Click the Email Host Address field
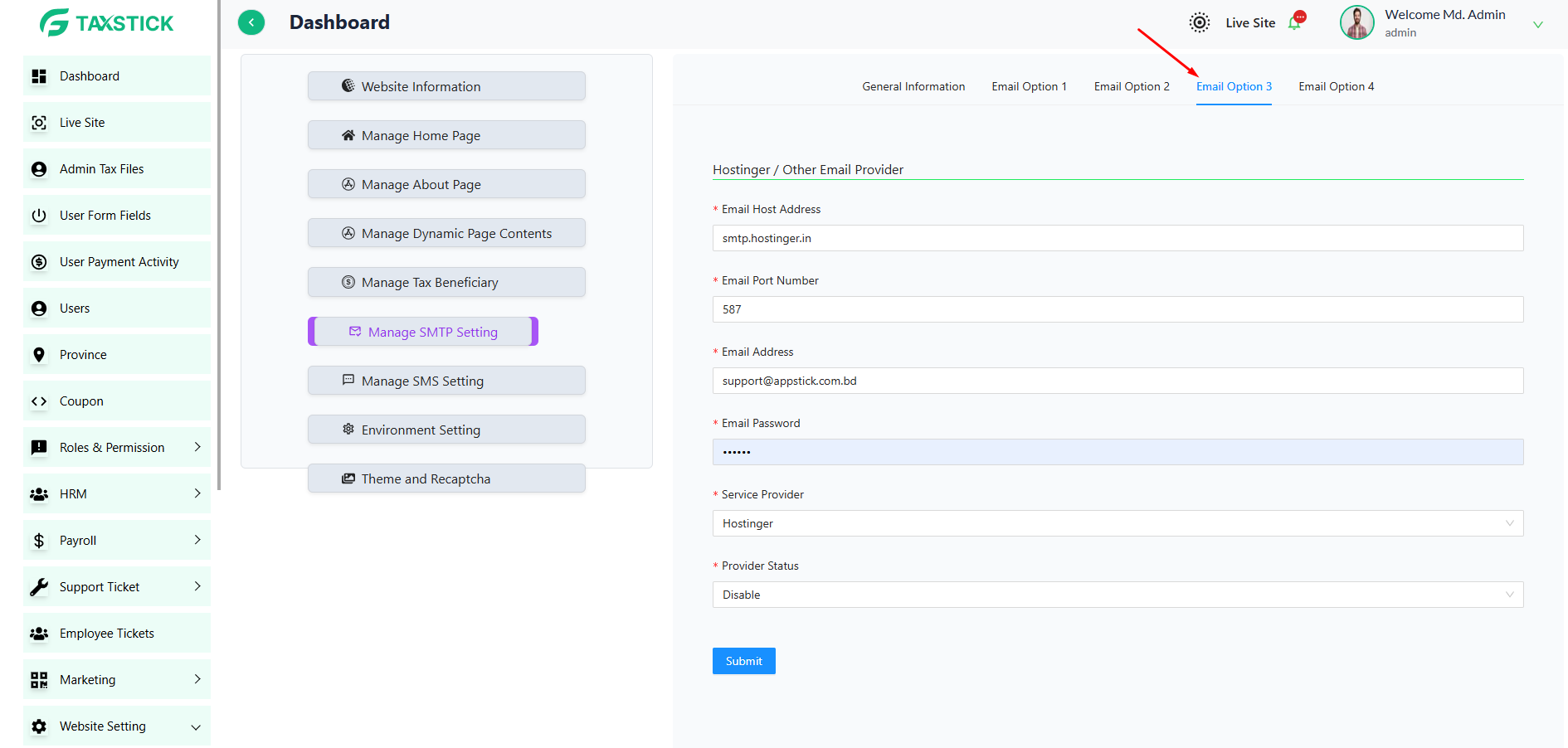This screenshot has height=748, width=1568. 1118,238
